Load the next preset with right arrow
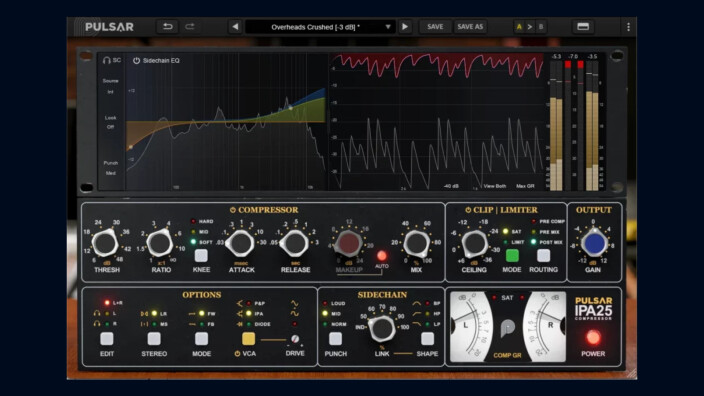This screenshot has width=704, height=396. pyautogui.click(x=405, y=26)
